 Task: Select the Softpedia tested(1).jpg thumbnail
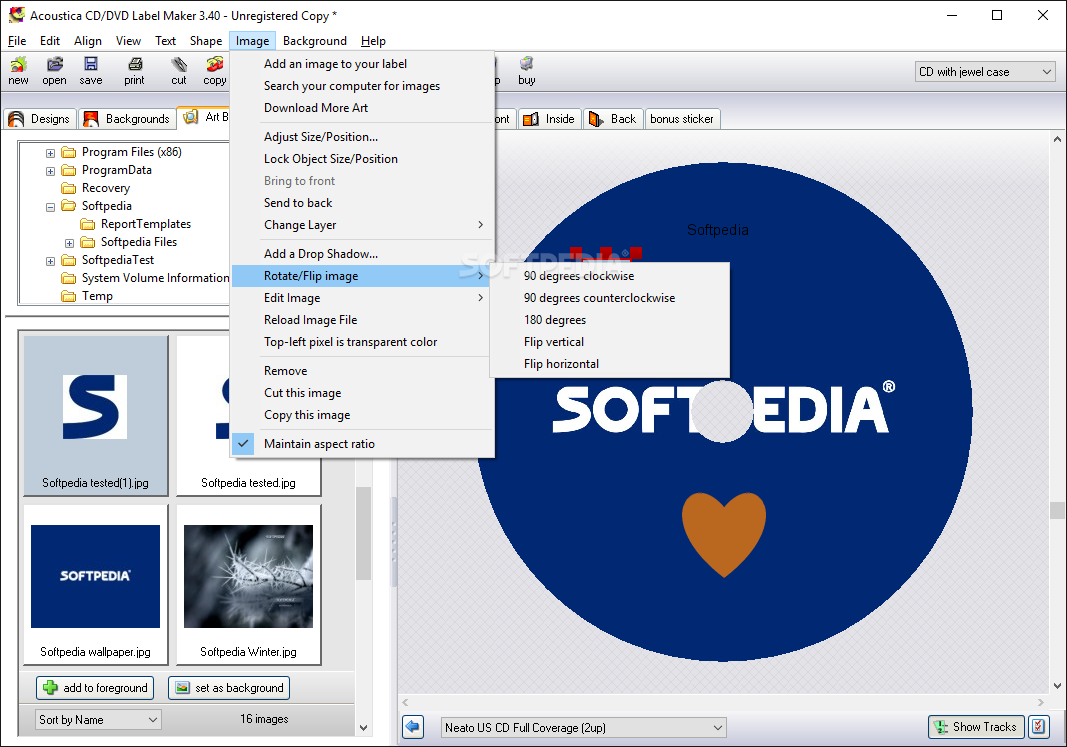pos(95,414)
